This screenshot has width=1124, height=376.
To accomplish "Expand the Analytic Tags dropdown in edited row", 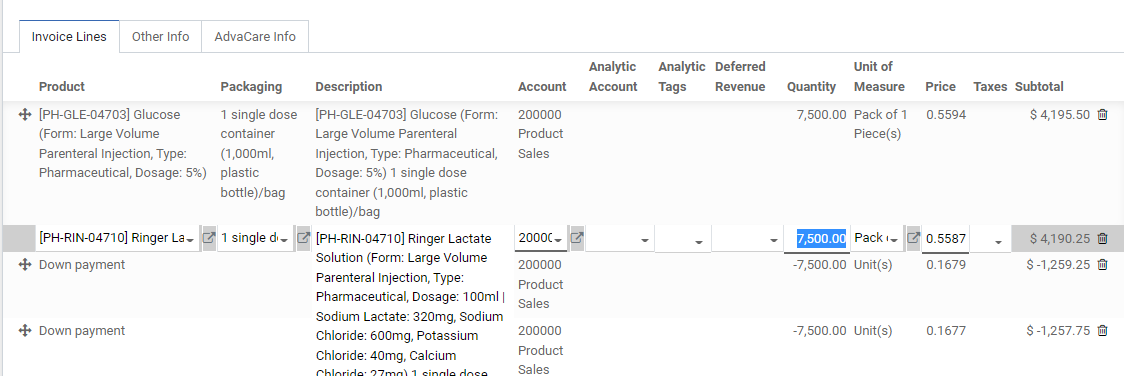I will (x=683, y=239).
